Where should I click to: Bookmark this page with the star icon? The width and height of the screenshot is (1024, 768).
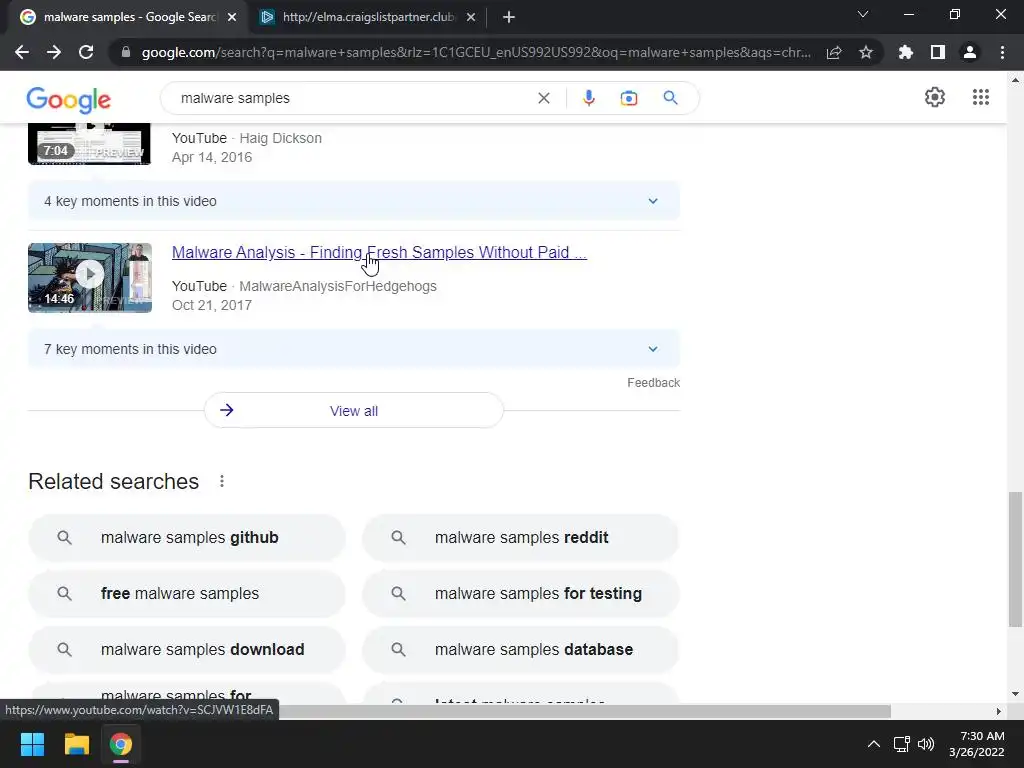click(x=866, y=52)
